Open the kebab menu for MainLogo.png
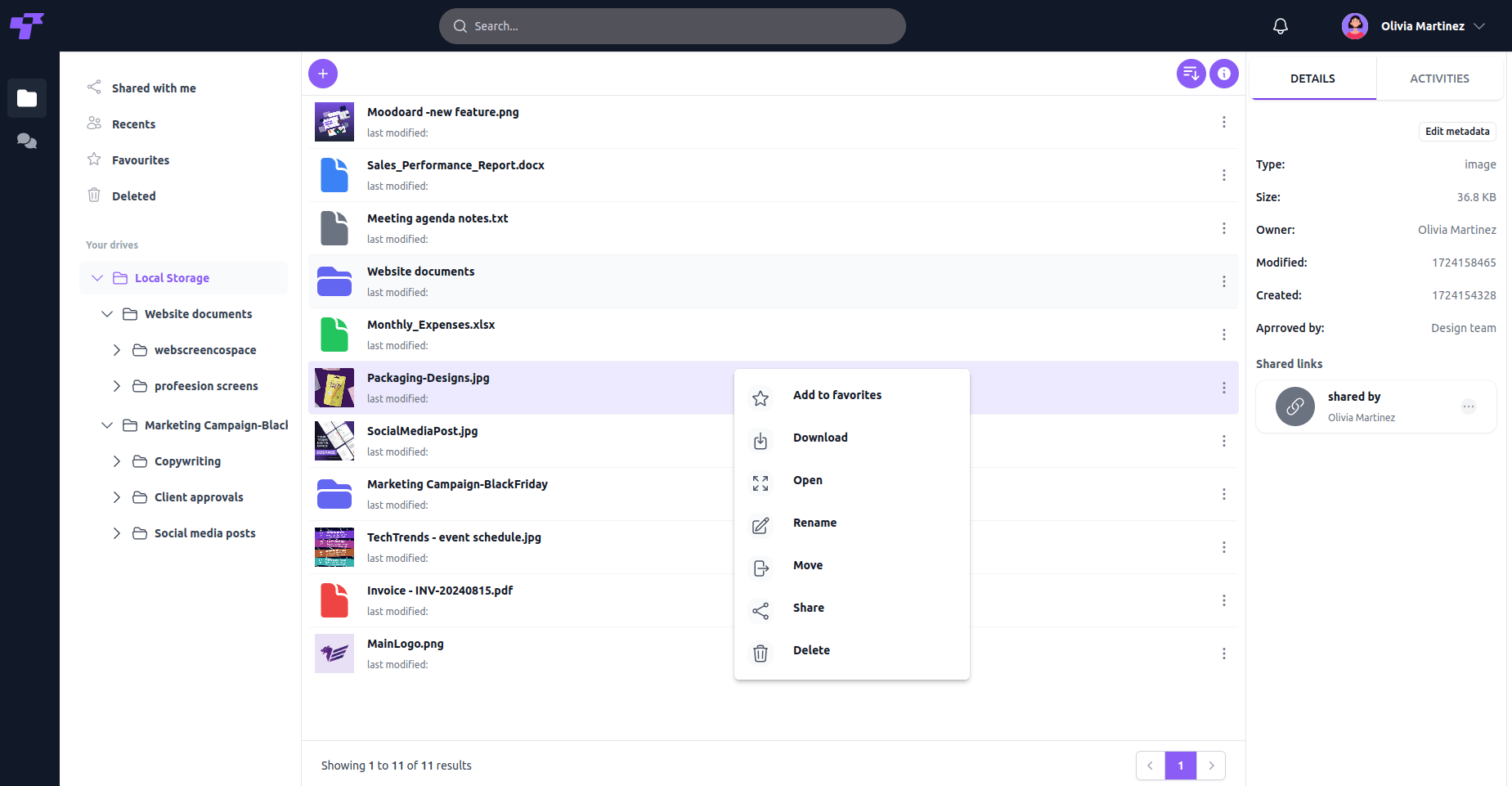Screen dimensions: 1512x786 tap(1224, 654)
